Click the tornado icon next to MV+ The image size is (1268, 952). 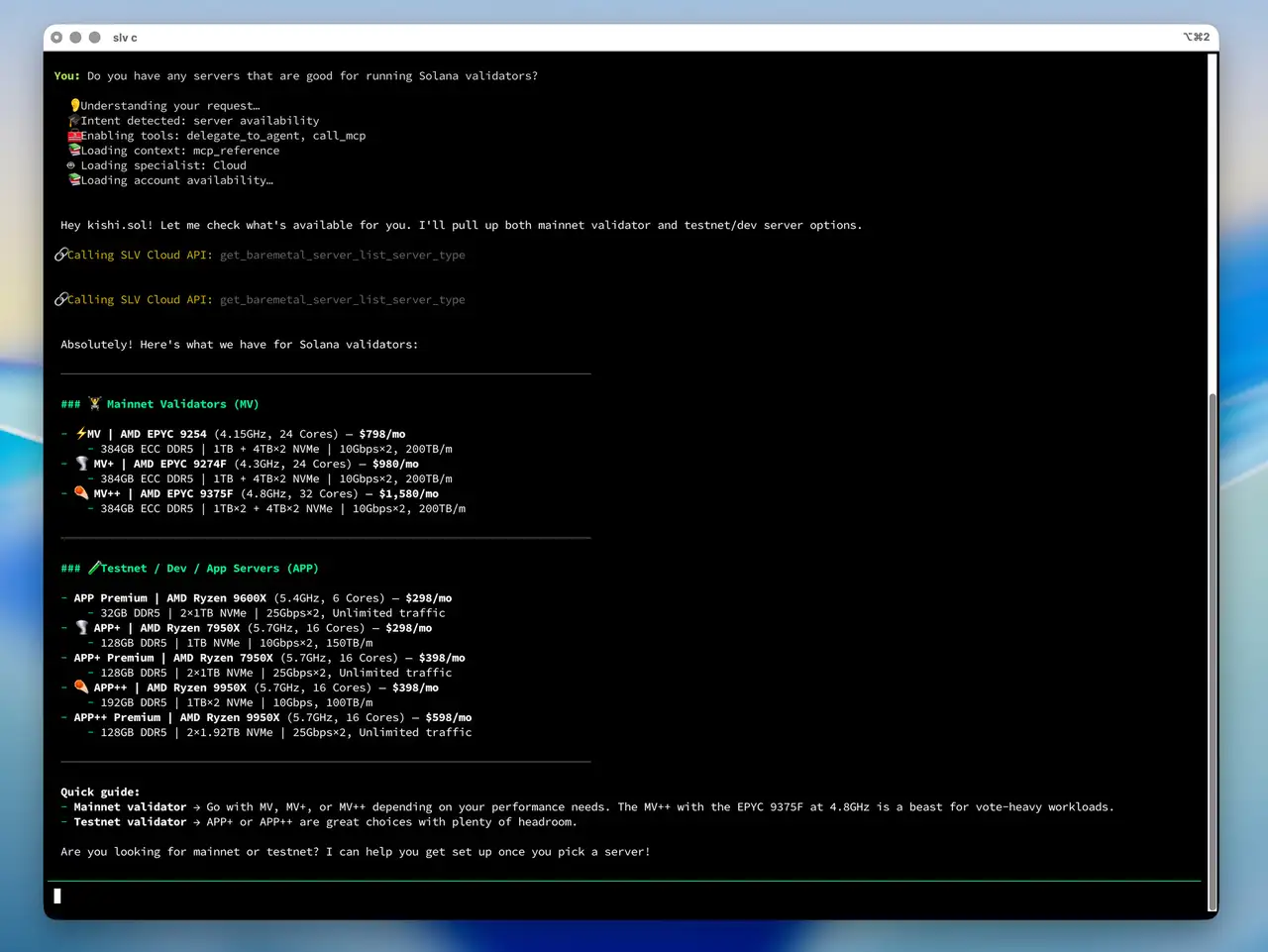pyautogui.click(x=81, y=464)
